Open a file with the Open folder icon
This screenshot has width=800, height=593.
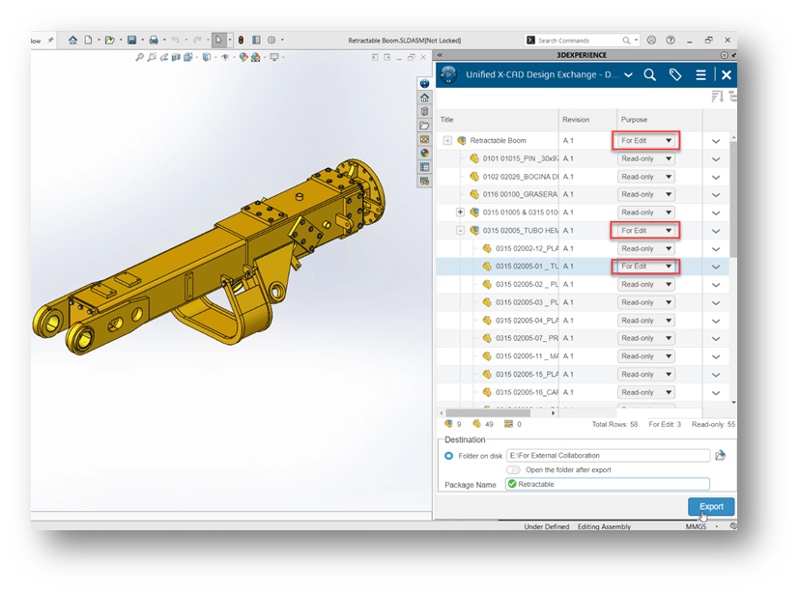109,40
